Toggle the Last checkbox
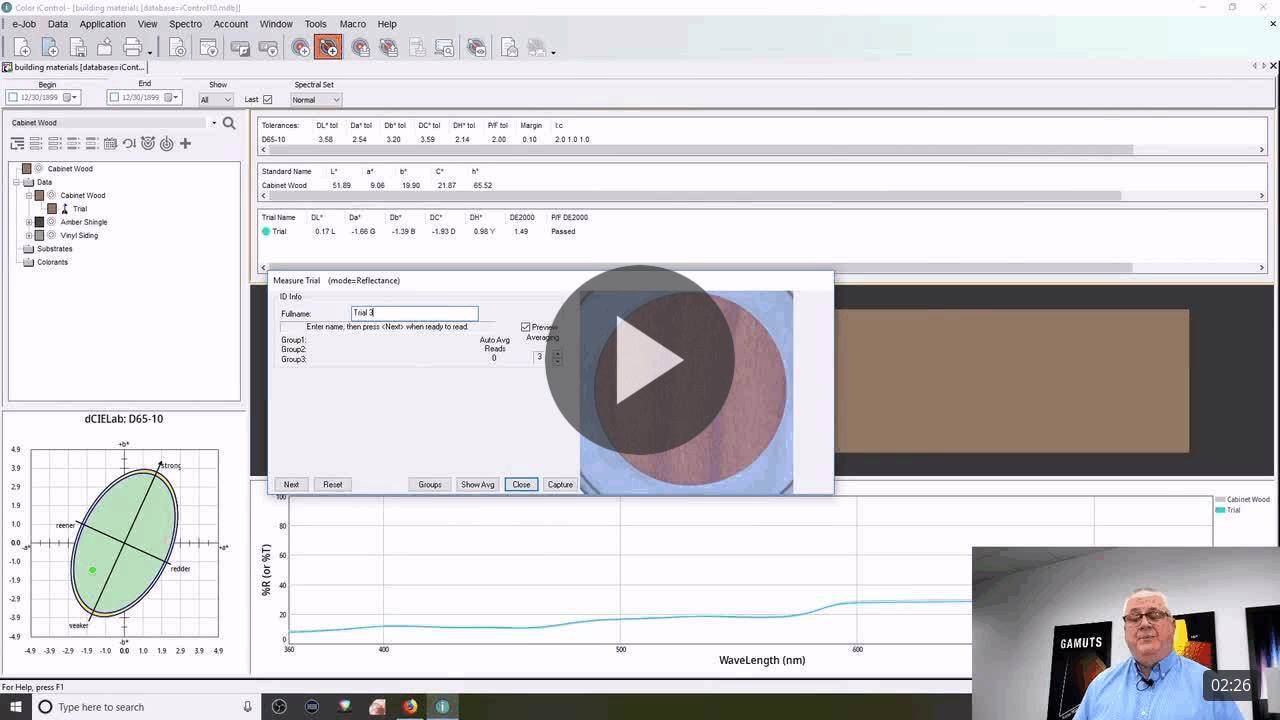 267,99
